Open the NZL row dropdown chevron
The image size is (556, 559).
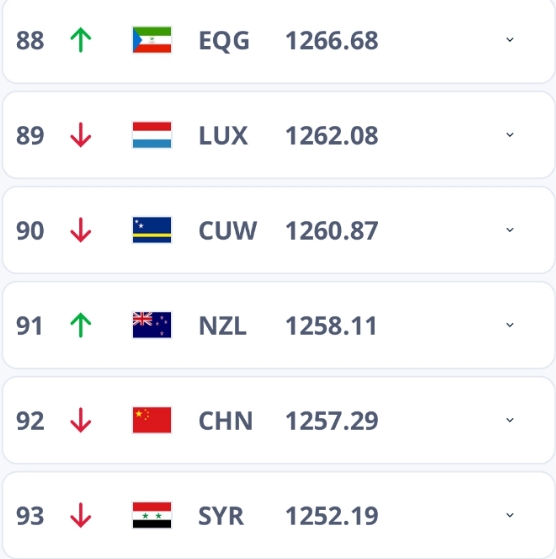(510, 325)
